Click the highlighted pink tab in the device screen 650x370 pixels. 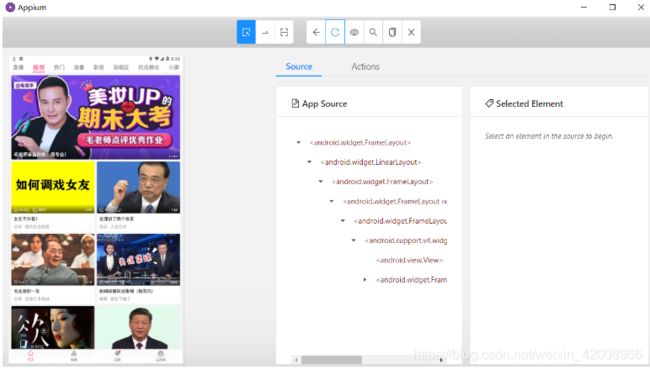pyautogui.click(x=39, y=67)
